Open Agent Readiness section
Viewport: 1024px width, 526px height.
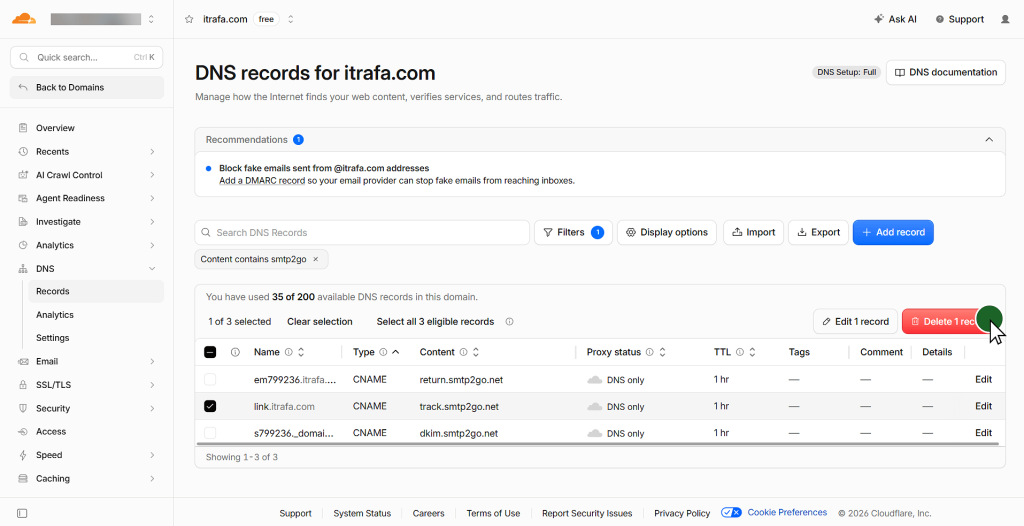point(70,198)
